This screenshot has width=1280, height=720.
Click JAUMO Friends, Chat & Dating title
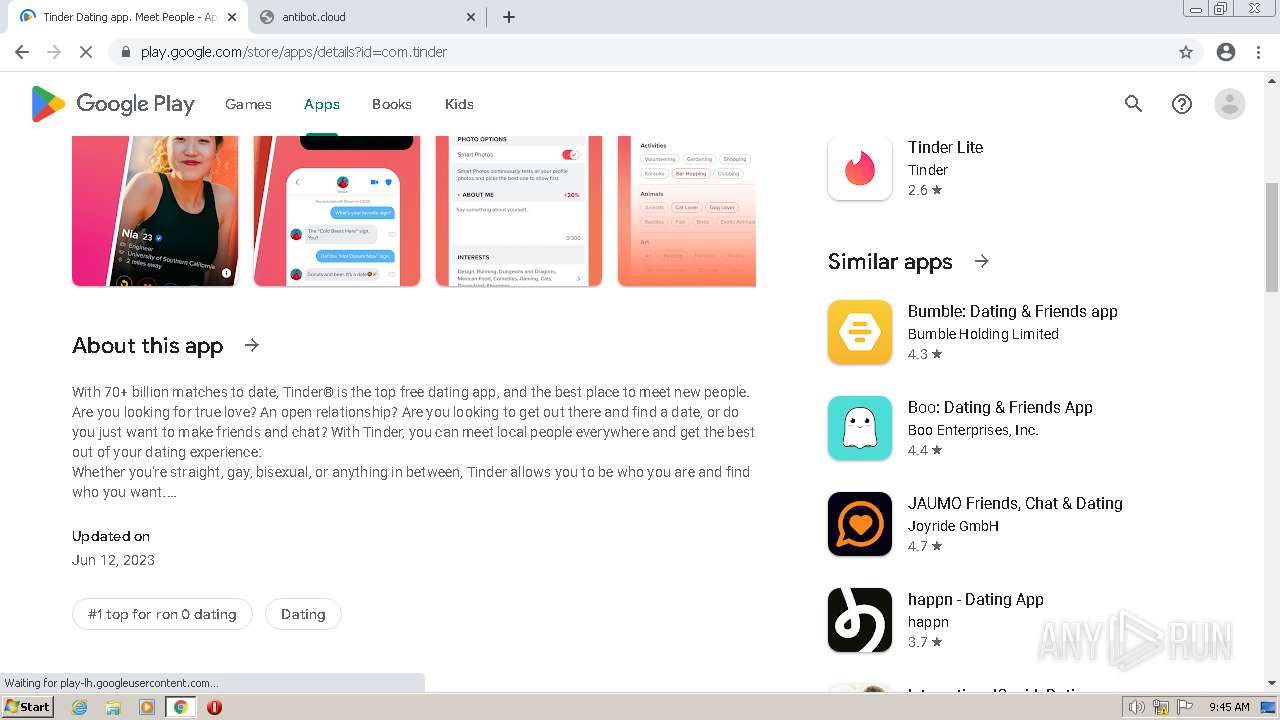pyautogui.click(x=1015, y=503)
